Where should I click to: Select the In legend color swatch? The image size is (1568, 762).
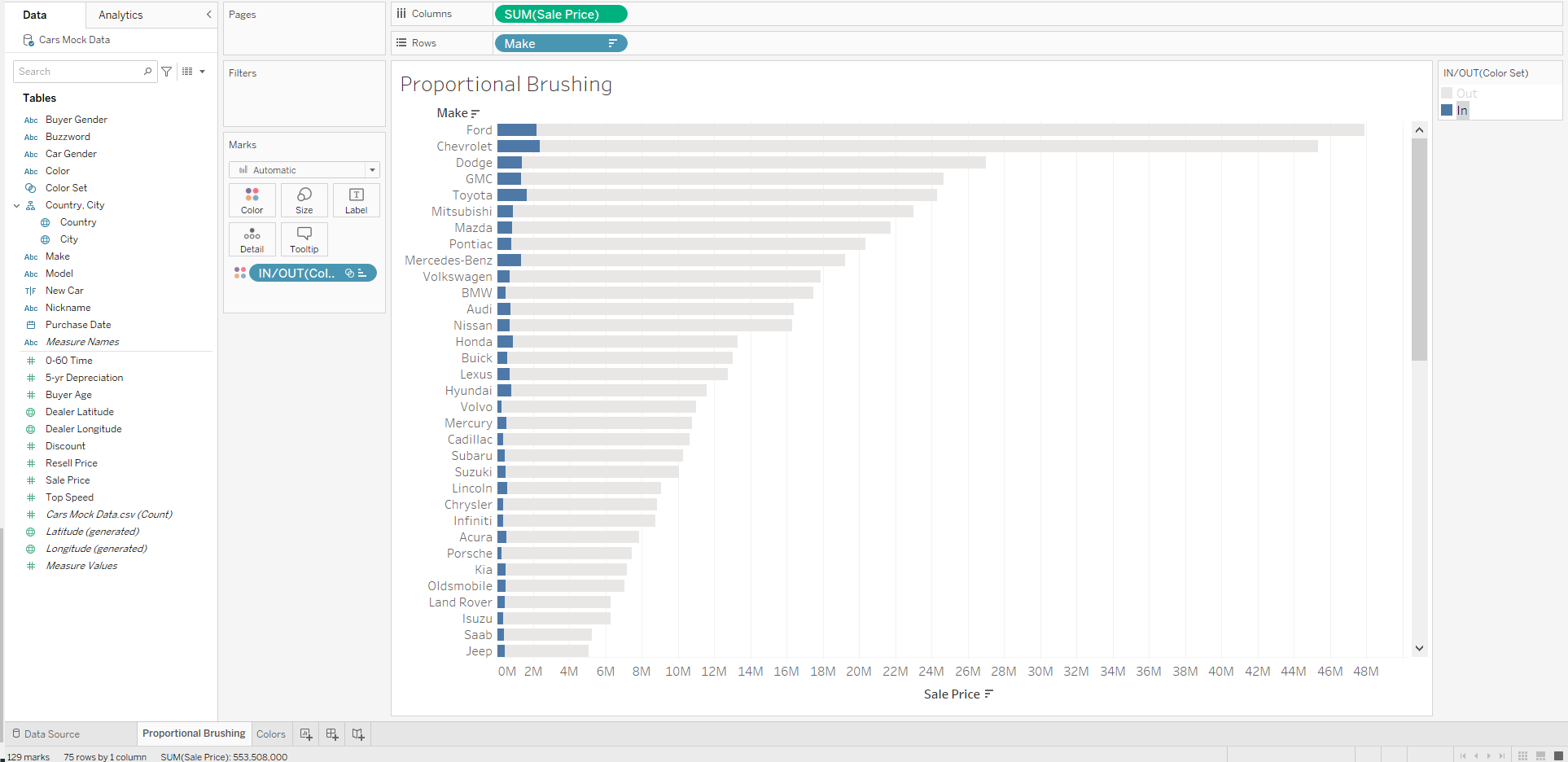coord(1447,110)
